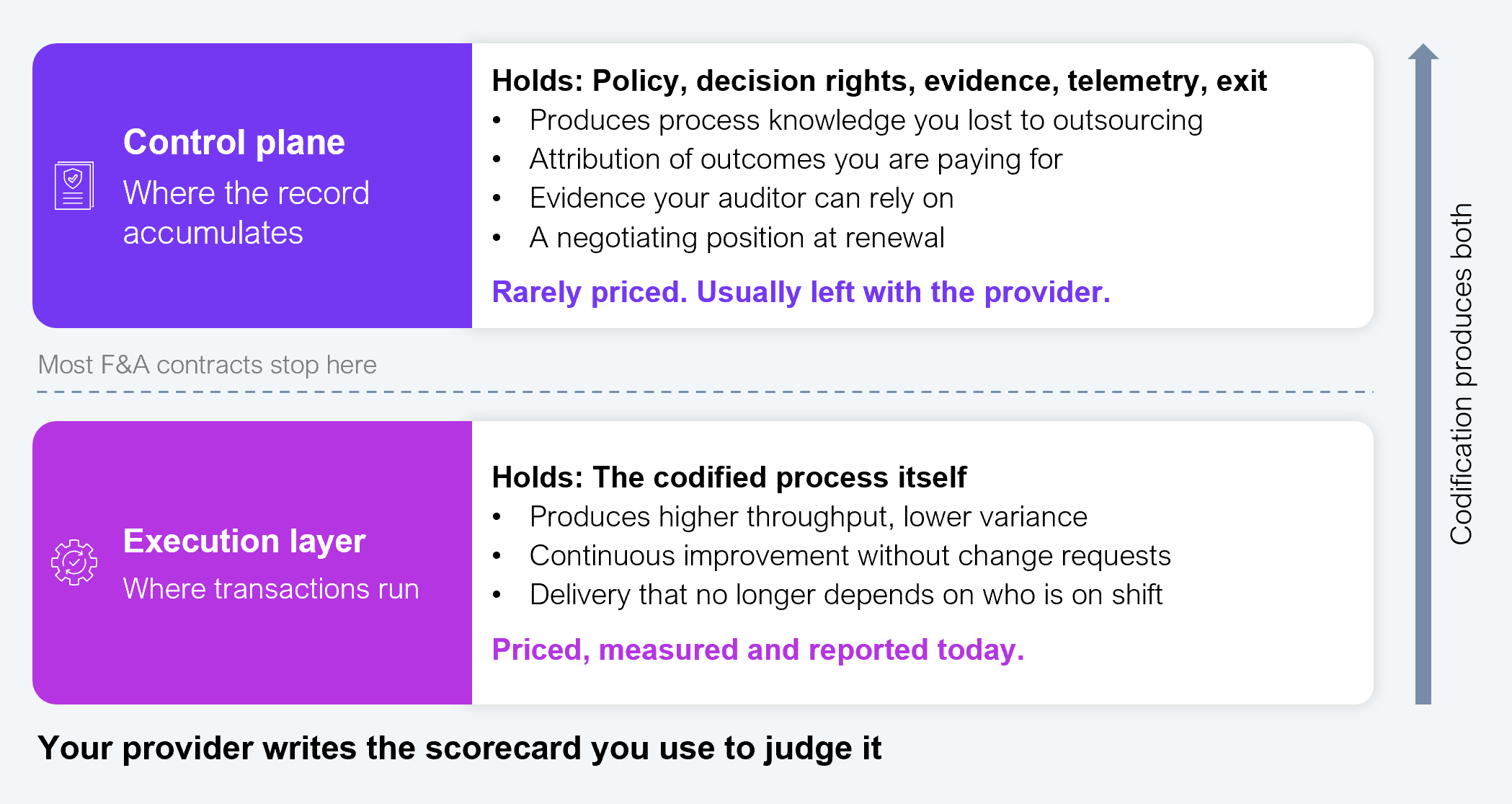Click 'Priced, measured and reported today.' text
This screenshot has width=1512, height=804.
(757, 650)
